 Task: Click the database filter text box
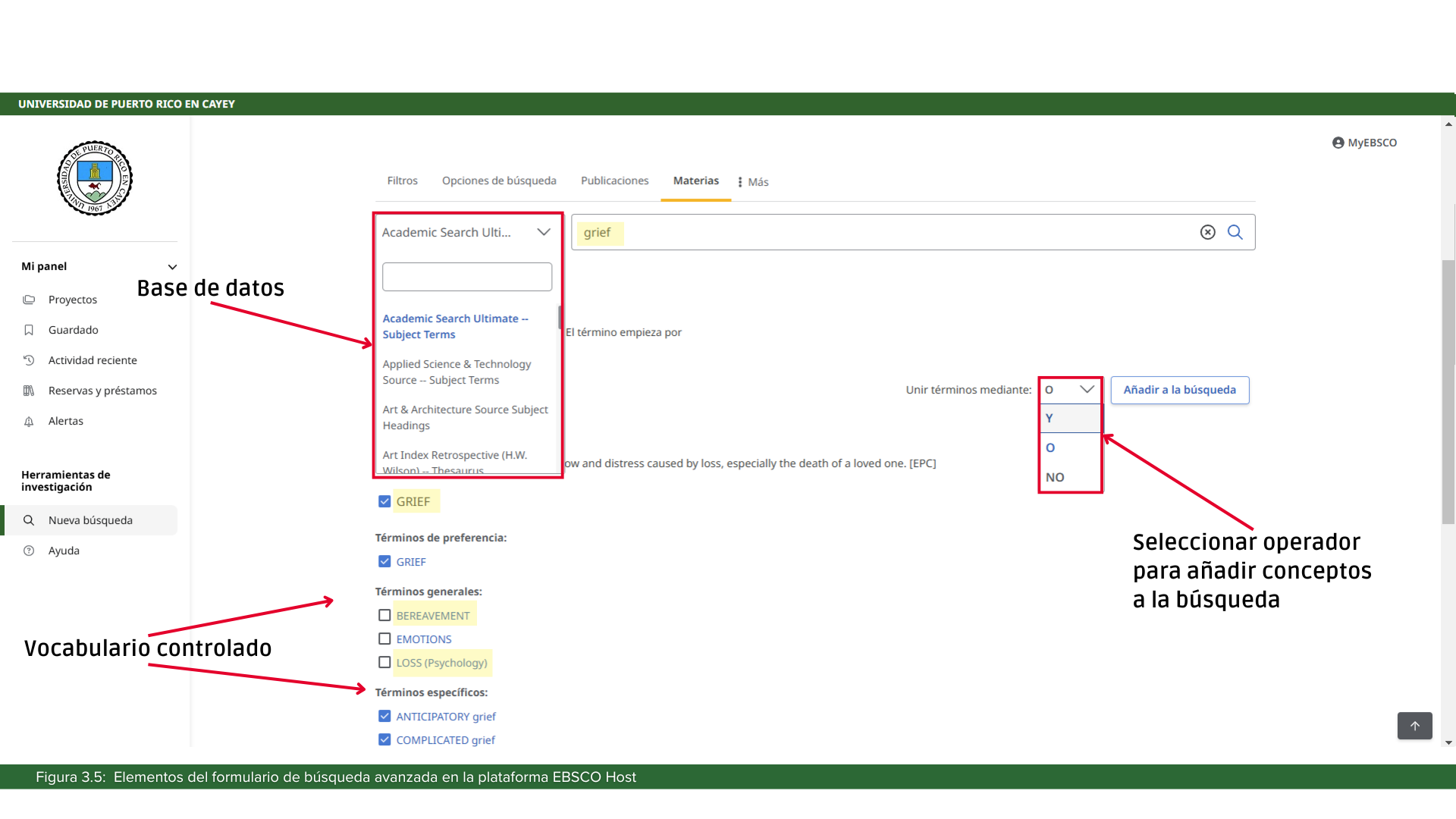(x=466, y=277)
